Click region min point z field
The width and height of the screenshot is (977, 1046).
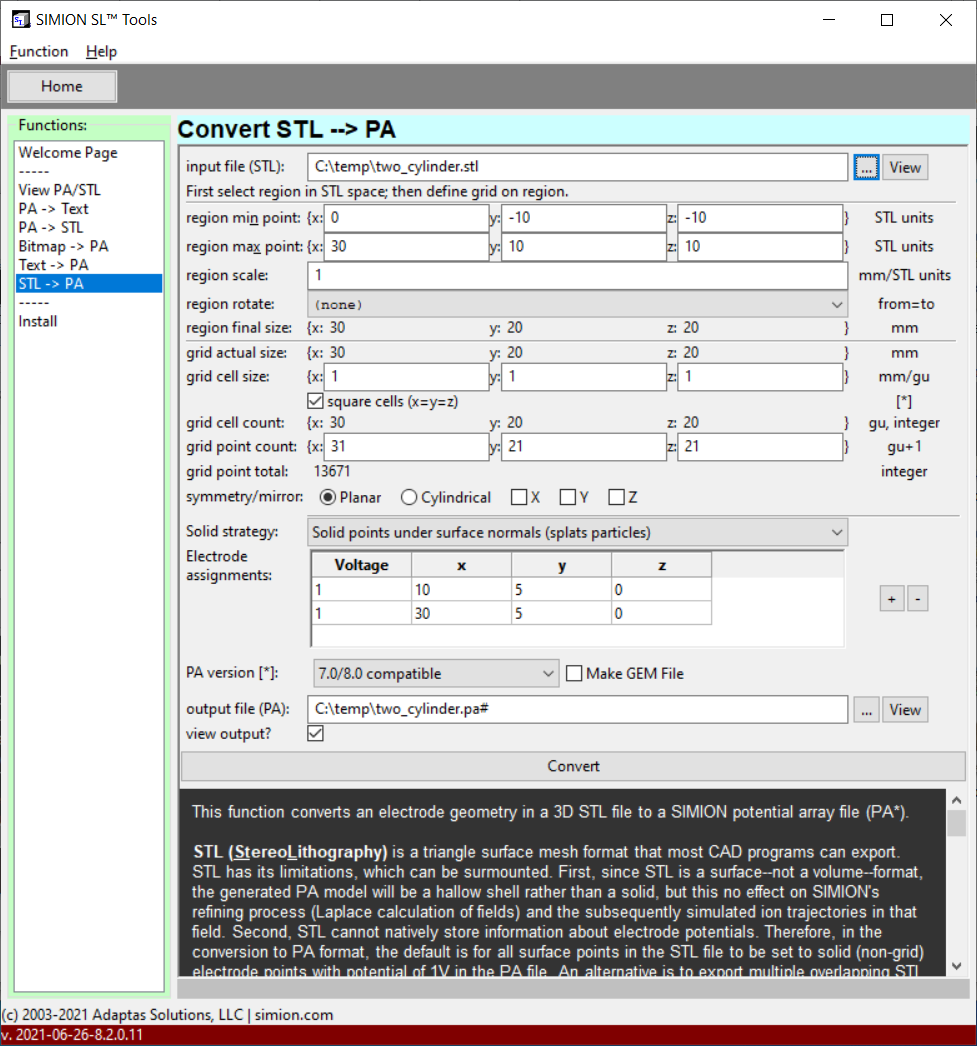click(x=760, y=218)
